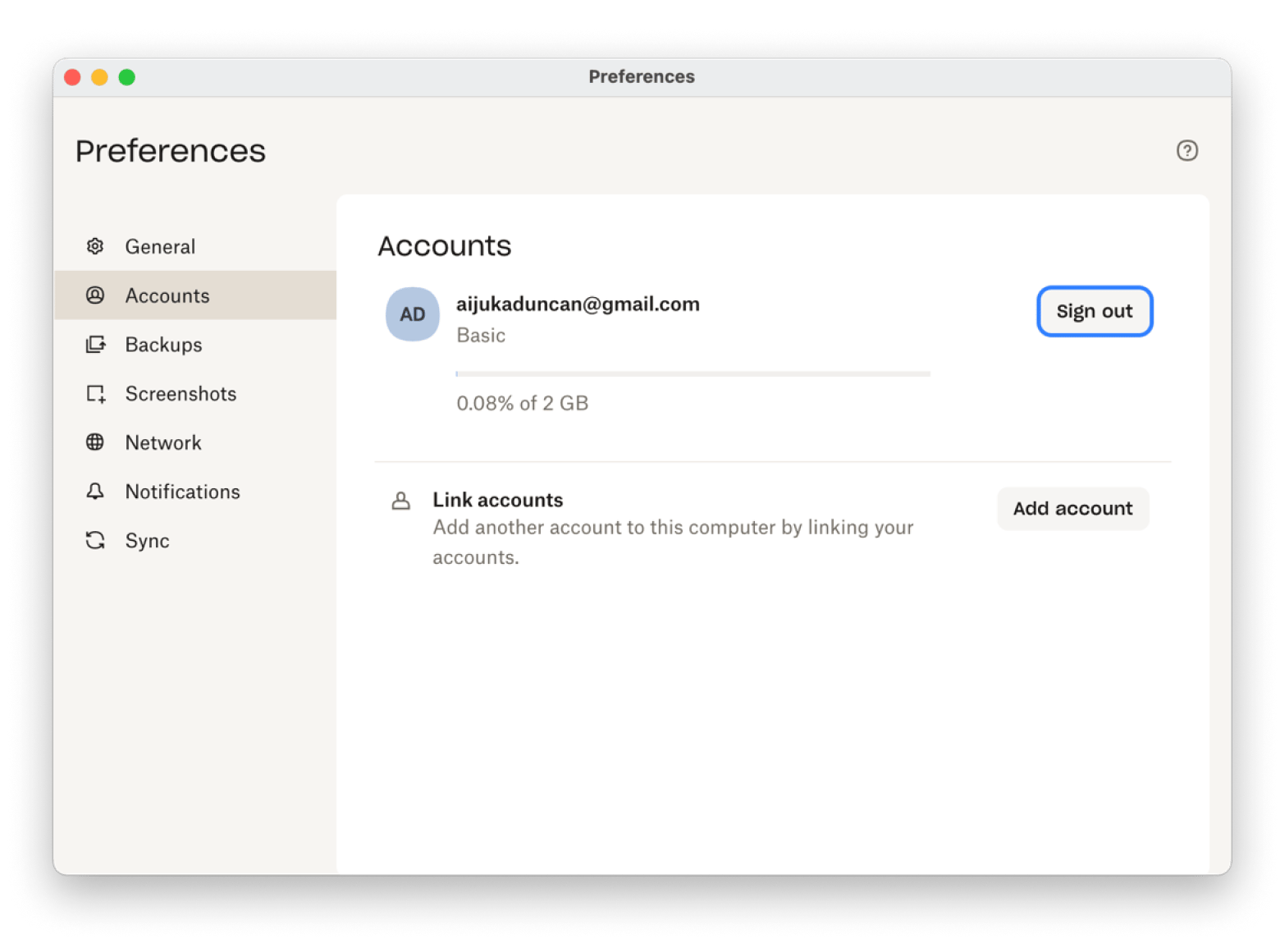Select the Accounts sidebar tab

tap(167, 295)
